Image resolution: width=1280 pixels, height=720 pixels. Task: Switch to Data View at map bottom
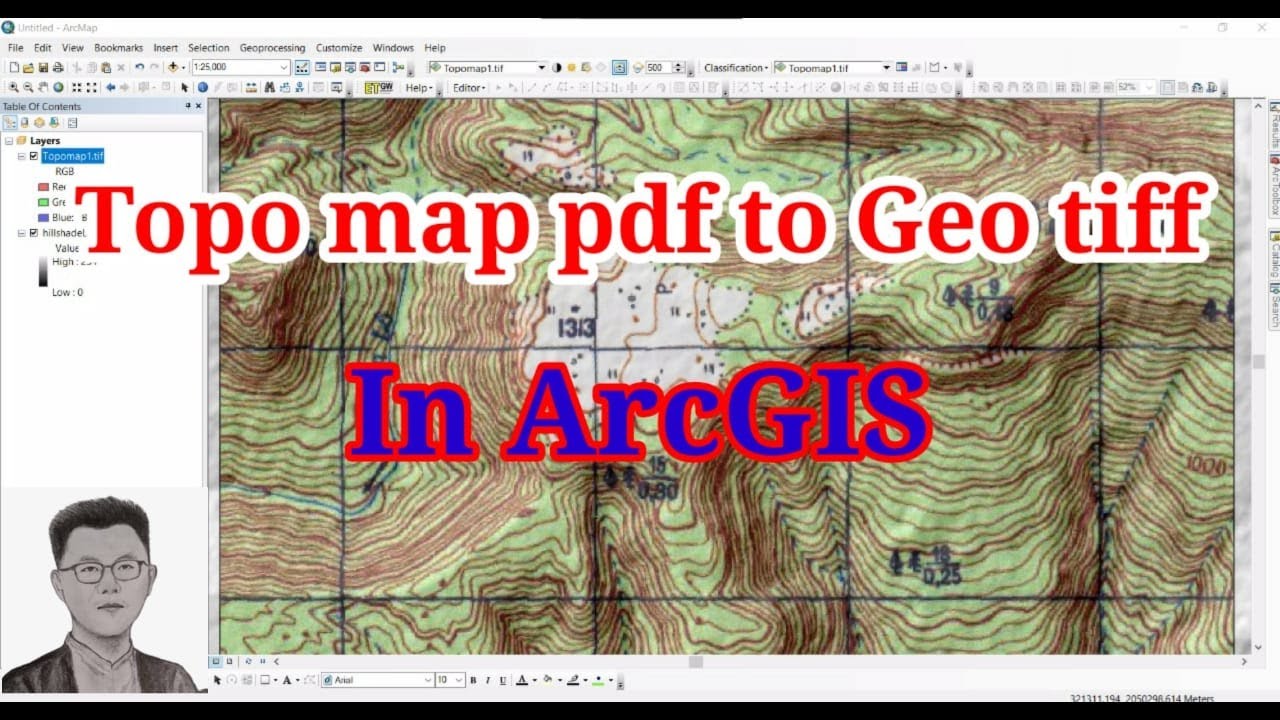(x=215, y=661)
